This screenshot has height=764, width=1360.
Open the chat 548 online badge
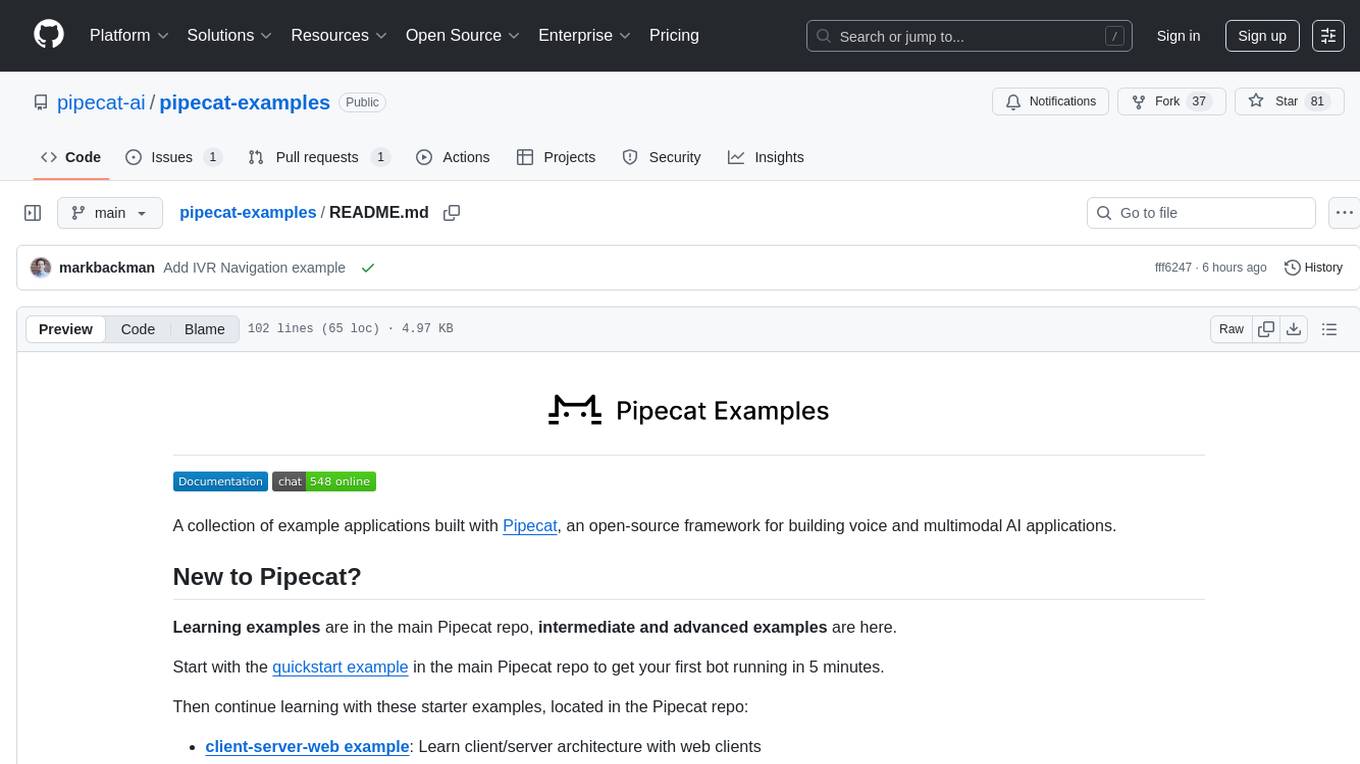tap(324, 481)
